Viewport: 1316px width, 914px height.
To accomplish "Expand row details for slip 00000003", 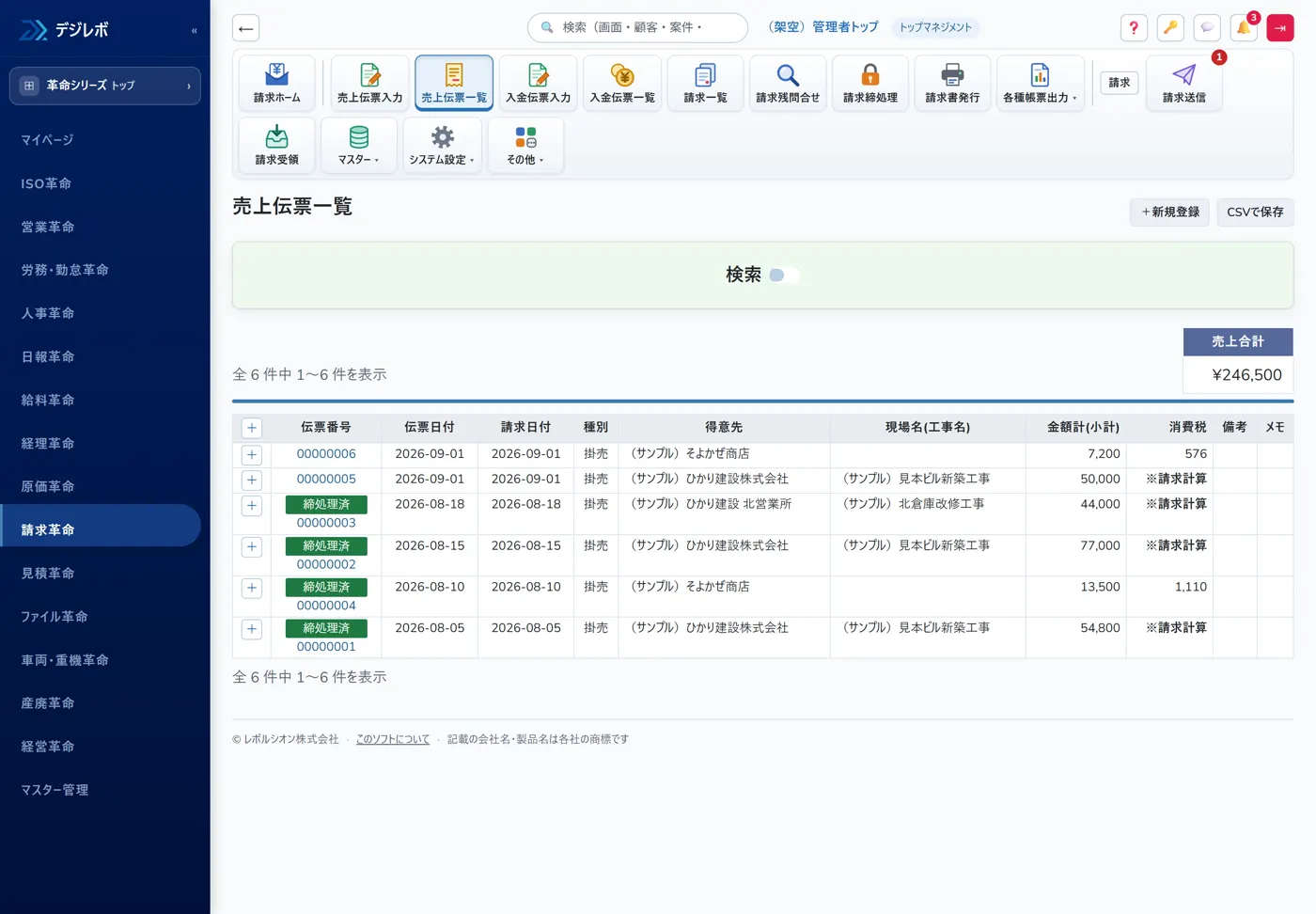I will pos(252,506).
